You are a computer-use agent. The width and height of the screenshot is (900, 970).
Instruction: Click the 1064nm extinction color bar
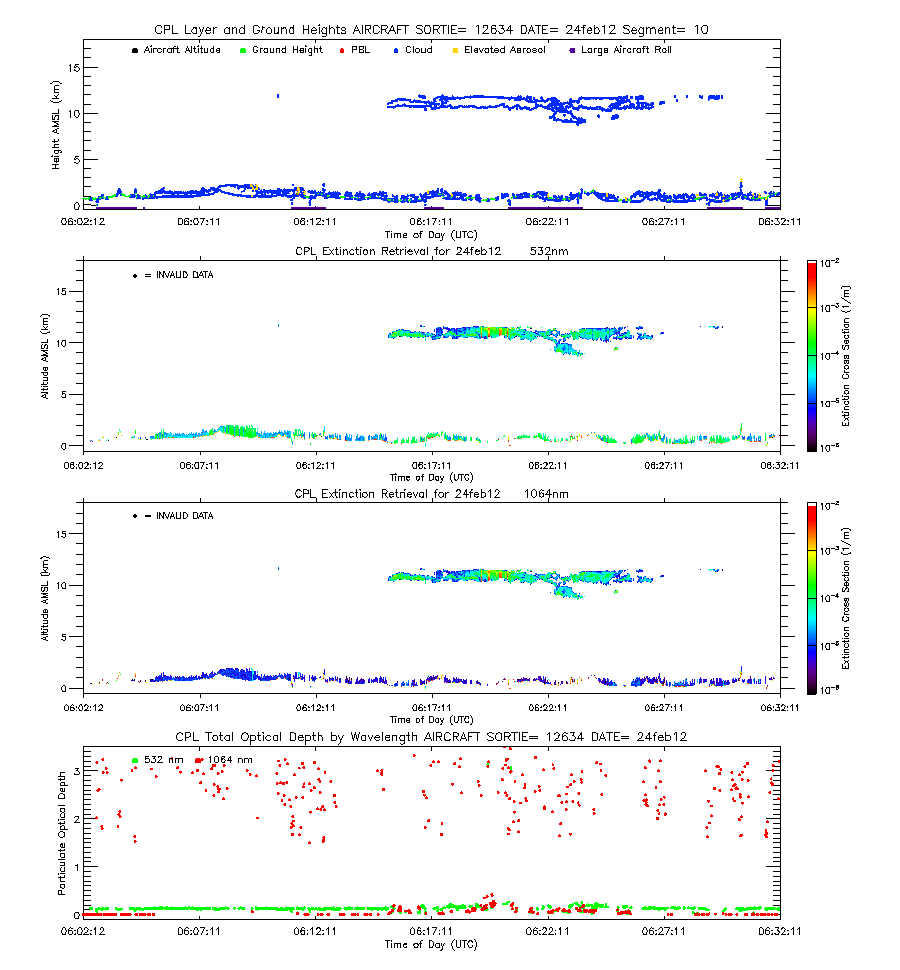click(812, 598)
